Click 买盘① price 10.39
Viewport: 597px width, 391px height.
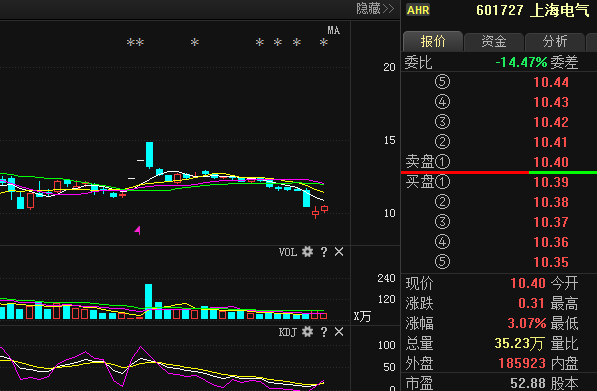point(551,182)
